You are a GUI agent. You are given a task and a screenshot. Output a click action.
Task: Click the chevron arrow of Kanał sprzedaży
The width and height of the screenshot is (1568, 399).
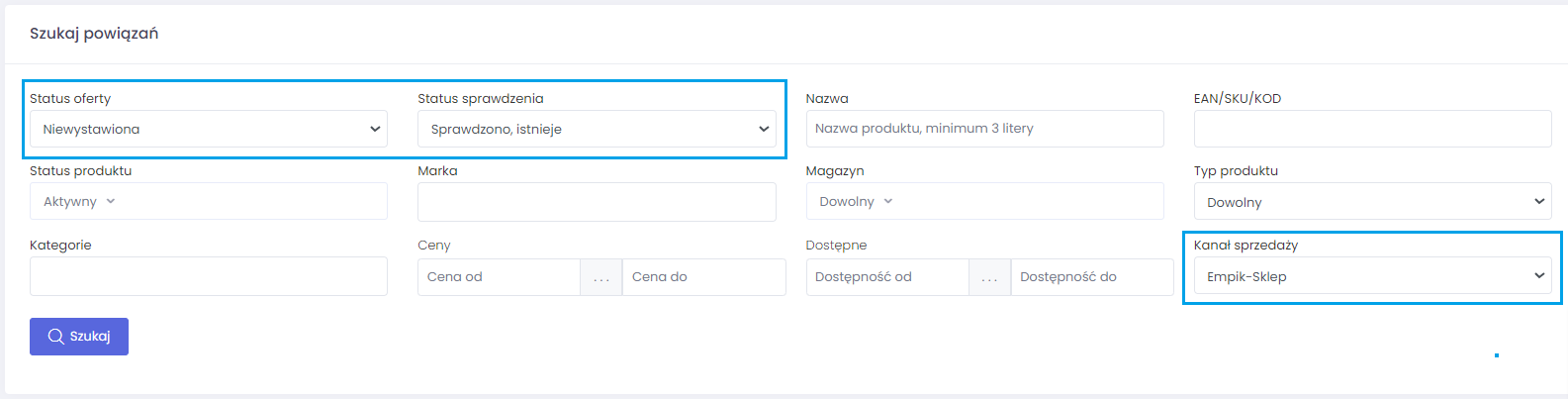(x=1539, y=276)
